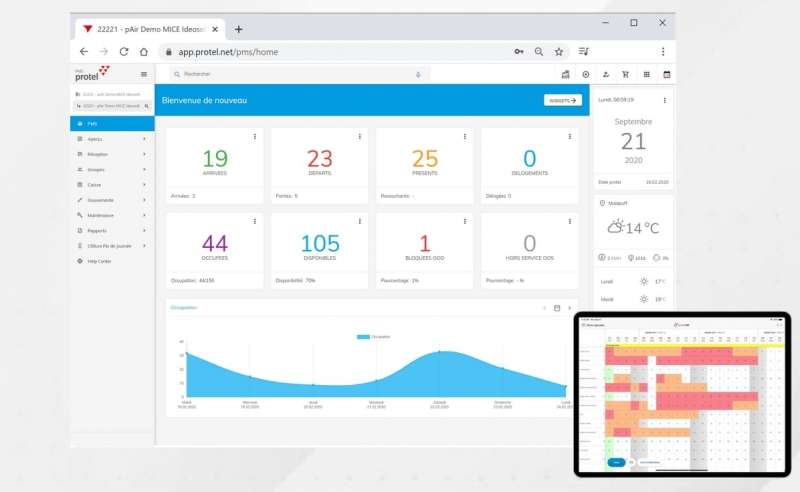Open the calendar icon in top toolbar
The height and width of the screenshot is (492, 800).
666,74
